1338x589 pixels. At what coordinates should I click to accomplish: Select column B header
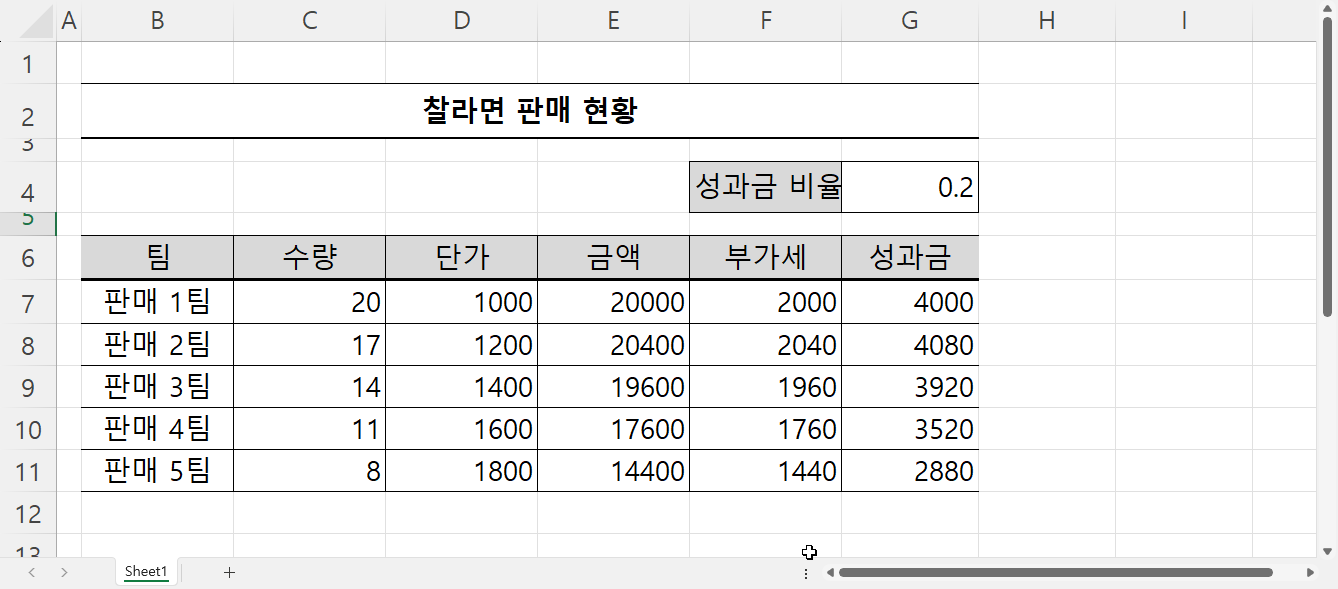pos(157,21)
